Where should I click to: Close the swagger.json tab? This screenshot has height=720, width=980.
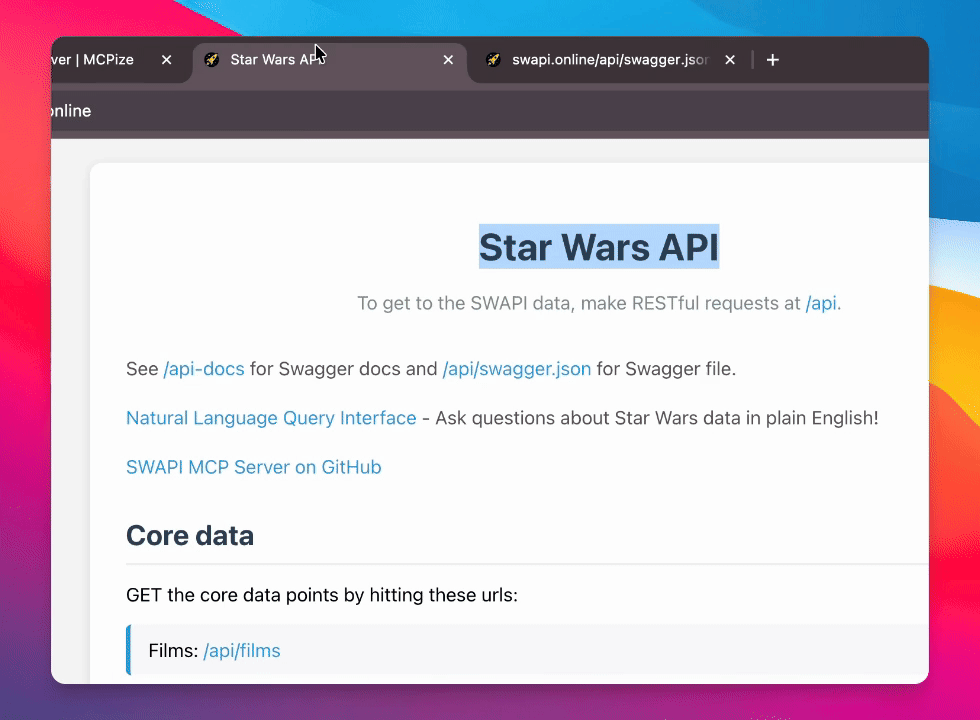tap(730, 60)
